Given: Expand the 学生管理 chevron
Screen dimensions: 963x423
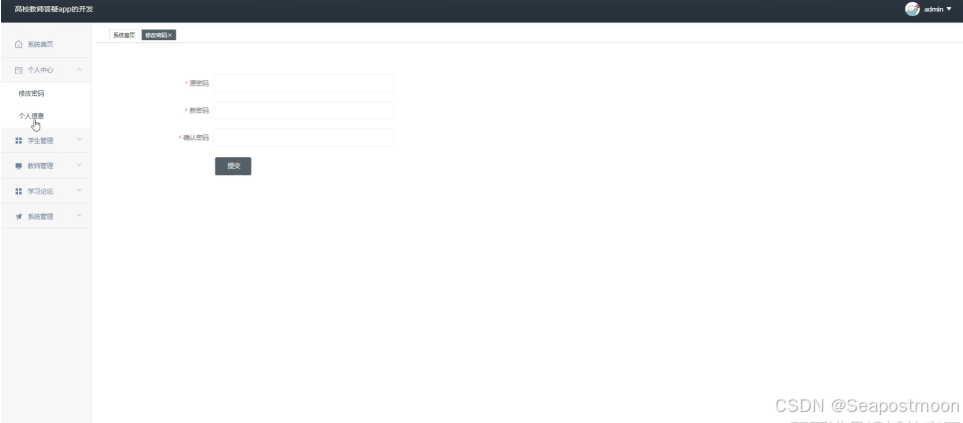Looking at the screenshot, I should (79, 140).
